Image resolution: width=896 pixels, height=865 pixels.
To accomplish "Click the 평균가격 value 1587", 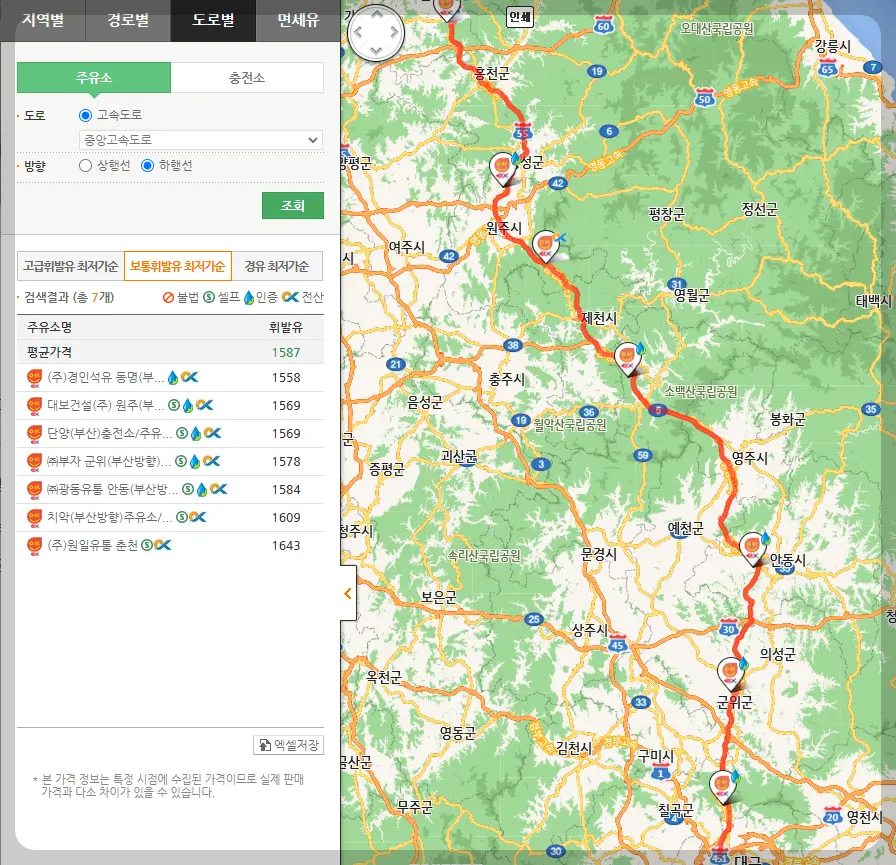I will (286, 353).
